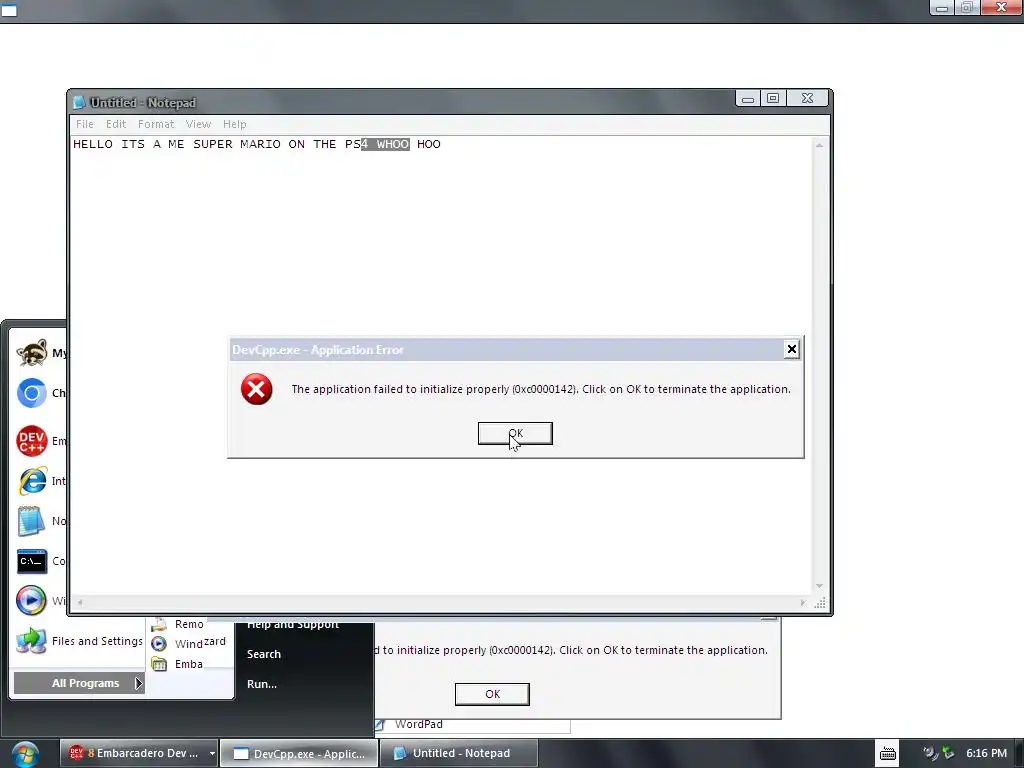
Task: Click WordPad entry behind the dialog
Action: [x=418, y=724]
